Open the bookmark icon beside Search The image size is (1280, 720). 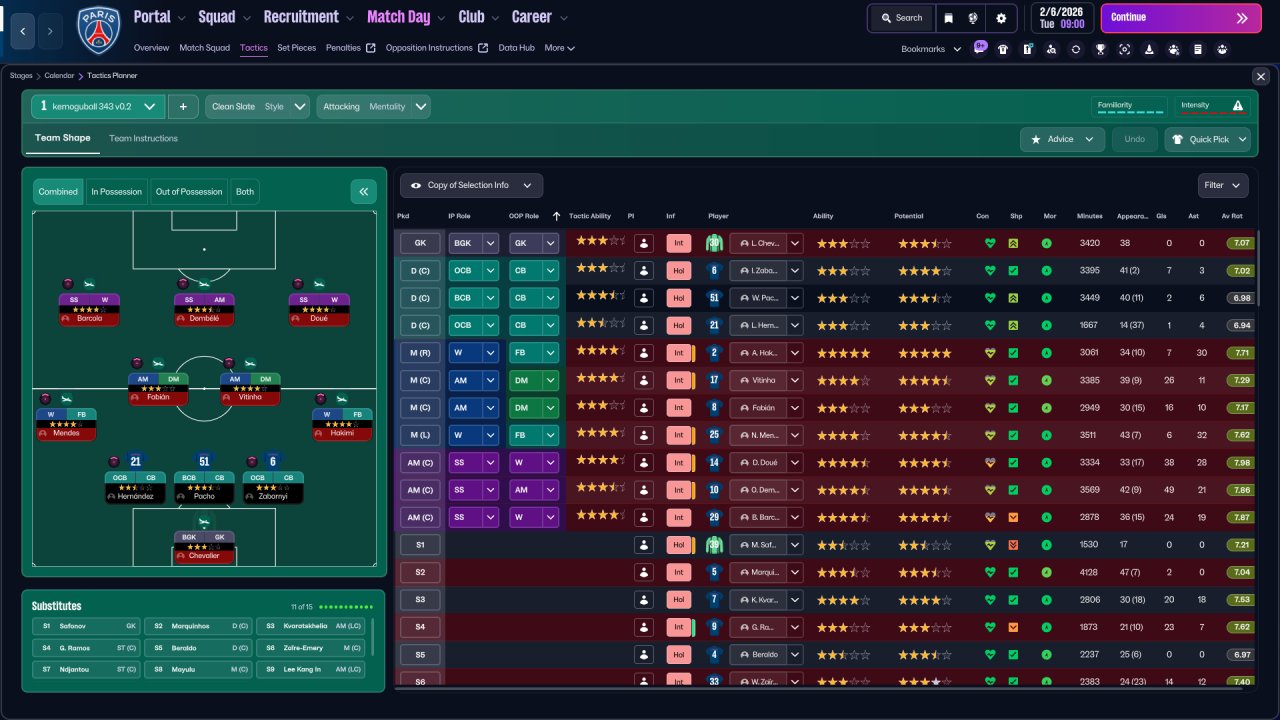pos(948,18)
